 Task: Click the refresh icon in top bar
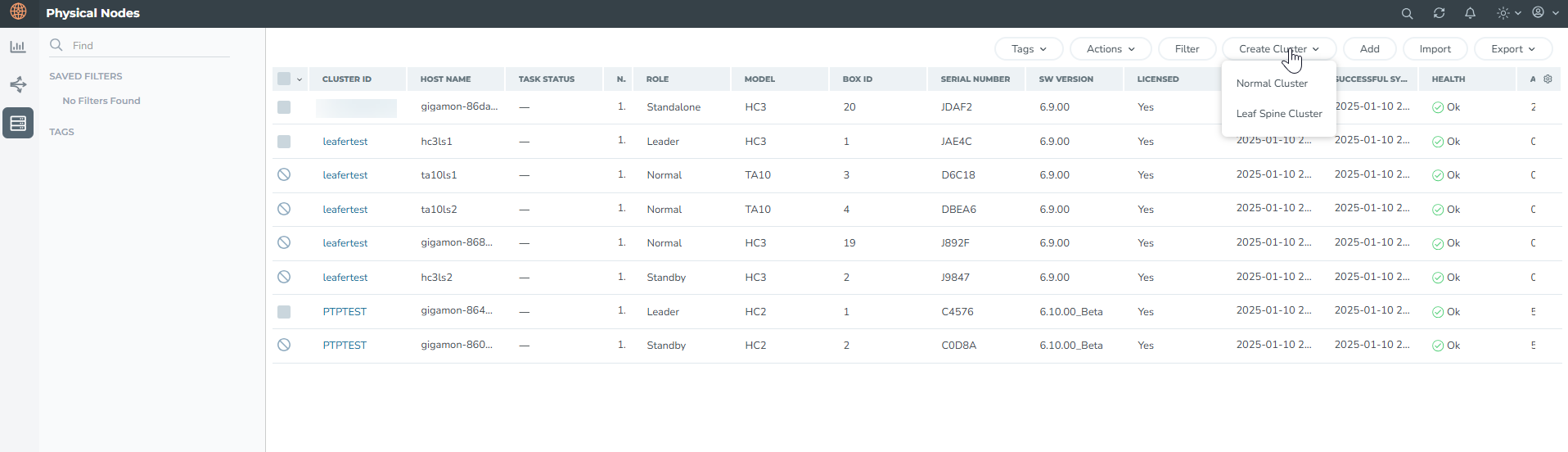point(1439,13)
